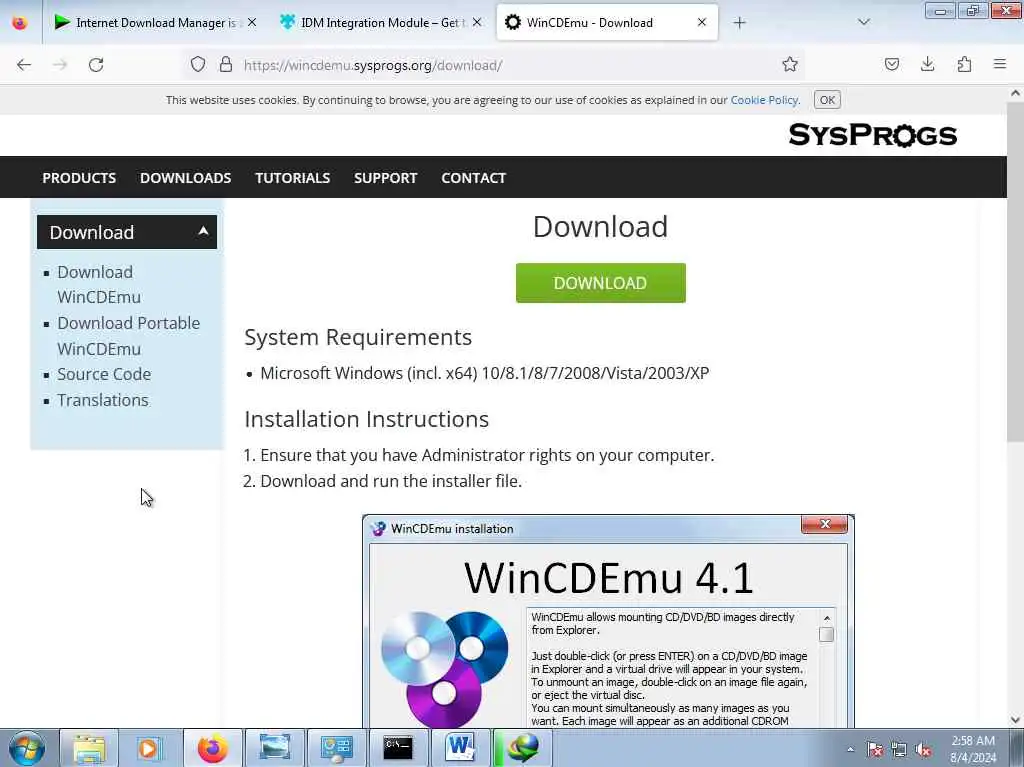
Task: Open the DOWNLOADS menu
Action: pos(185,178)
